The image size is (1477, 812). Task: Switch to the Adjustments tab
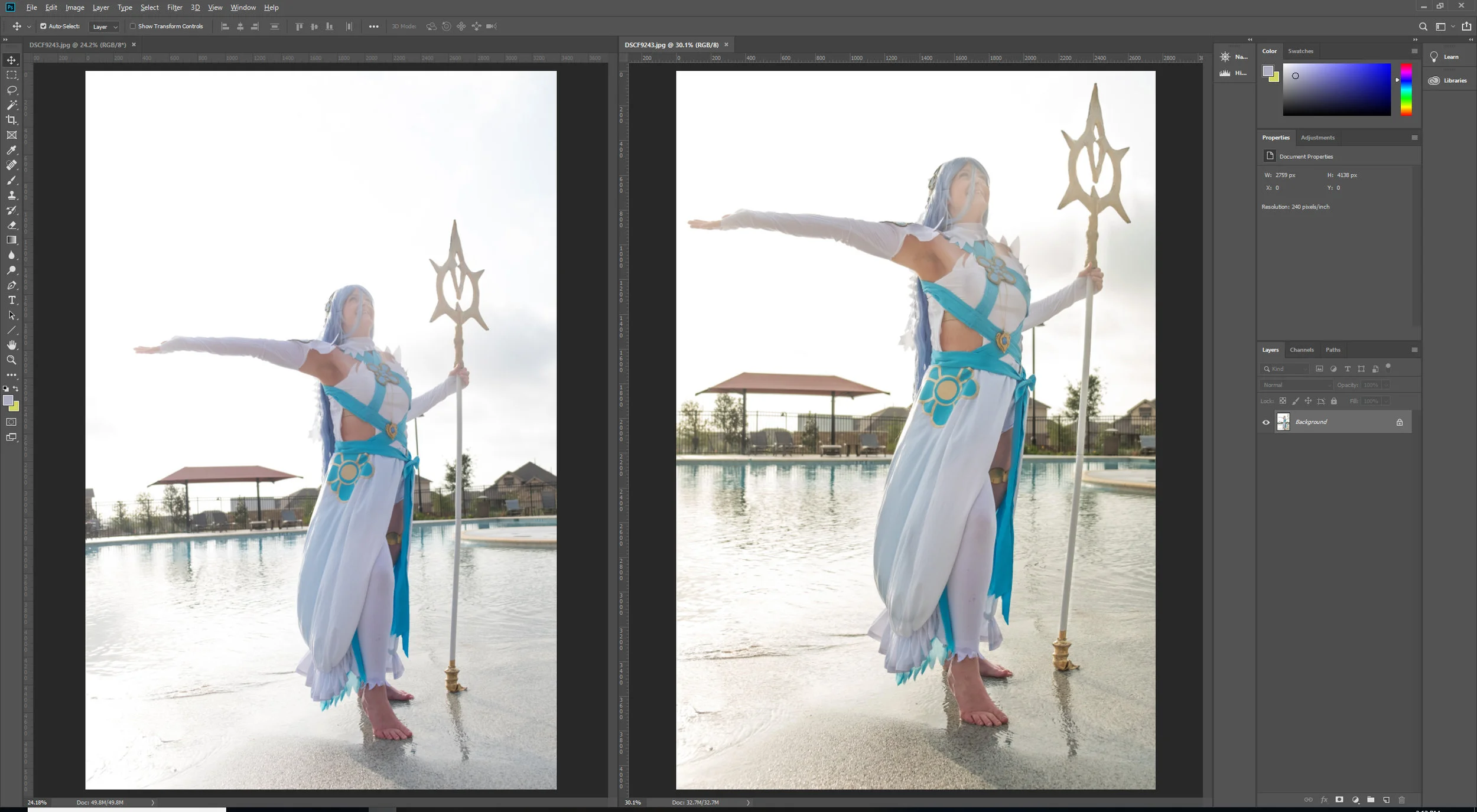pos(1317,138)
